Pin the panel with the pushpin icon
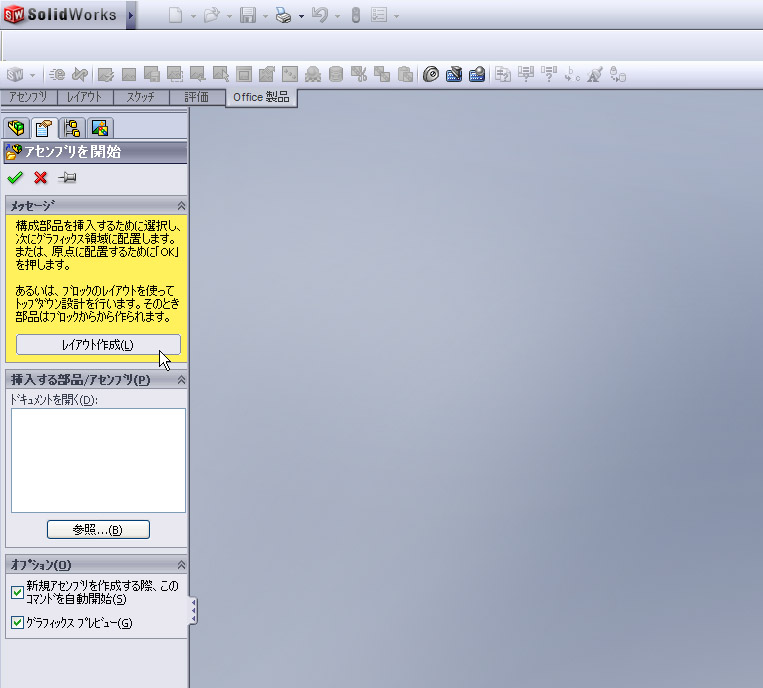The width and height of the screenshot is (763, 688). 67,178
